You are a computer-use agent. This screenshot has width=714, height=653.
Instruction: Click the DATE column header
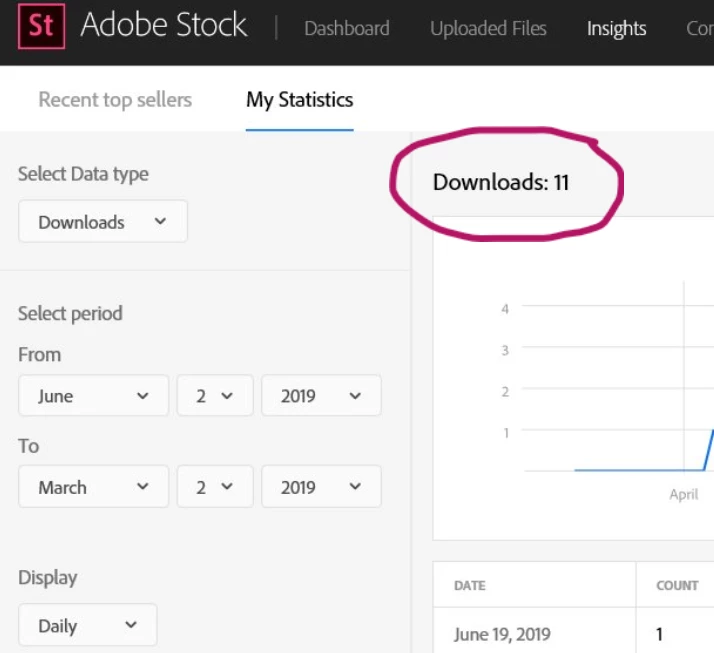tap(469, 585)
